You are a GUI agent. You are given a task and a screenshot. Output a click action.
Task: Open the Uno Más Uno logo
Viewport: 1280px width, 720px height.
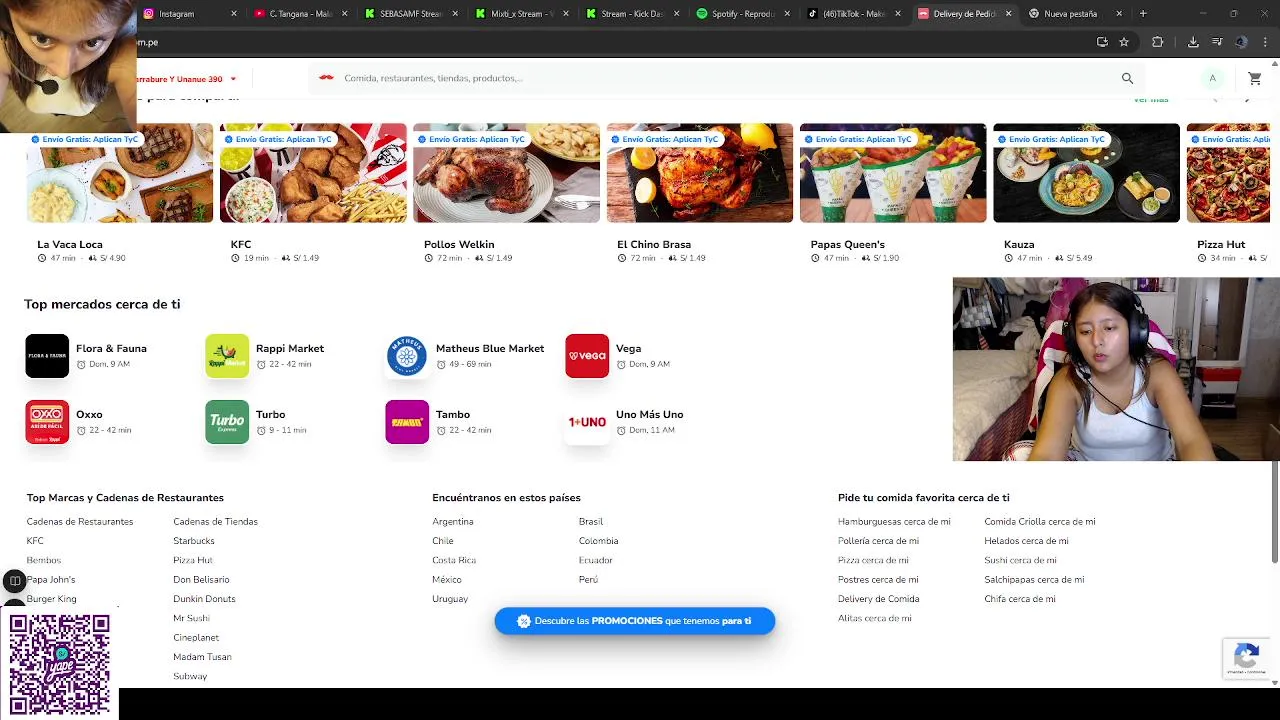(587, 422)
